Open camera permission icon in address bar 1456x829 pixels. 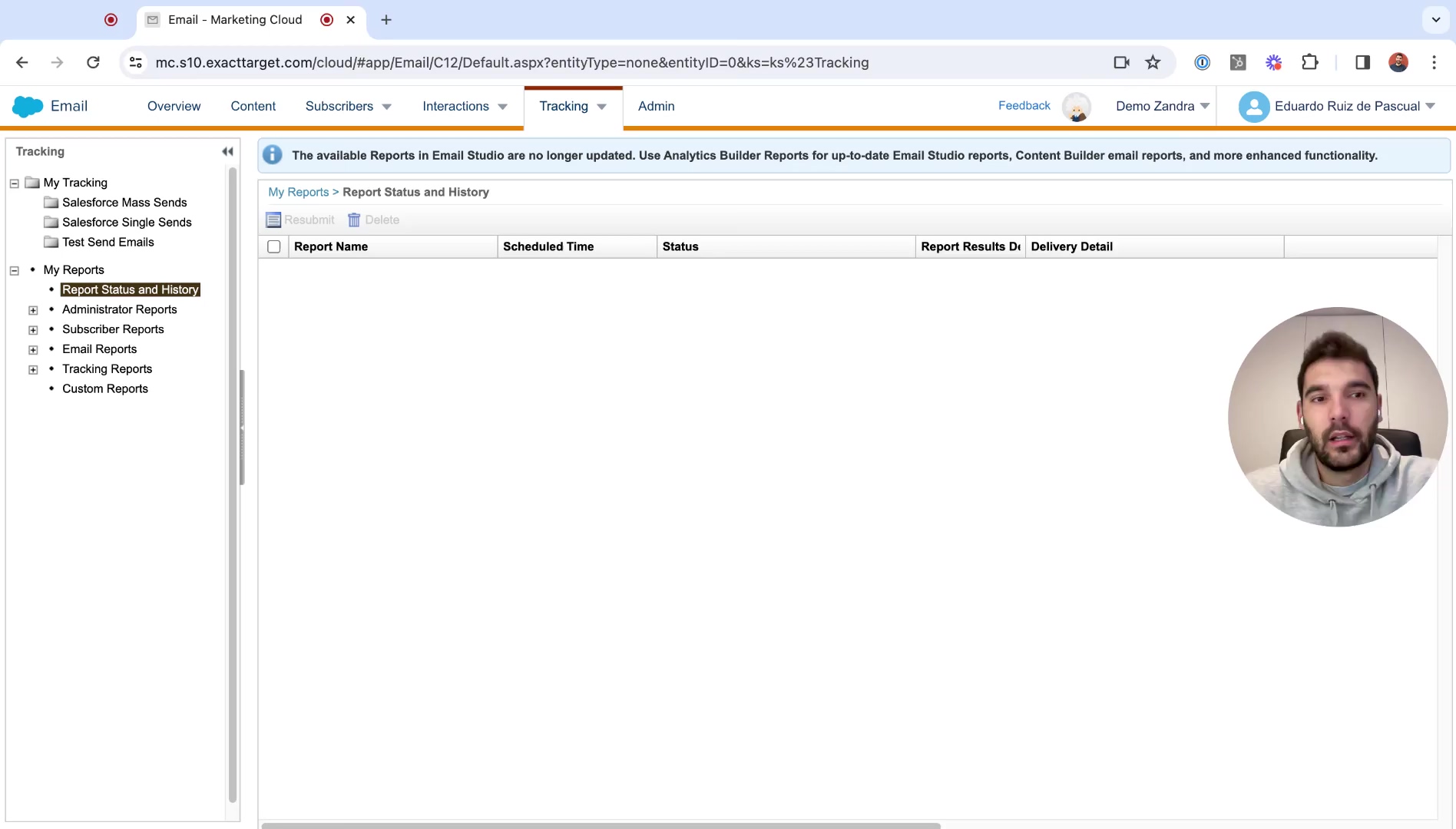1122,62
